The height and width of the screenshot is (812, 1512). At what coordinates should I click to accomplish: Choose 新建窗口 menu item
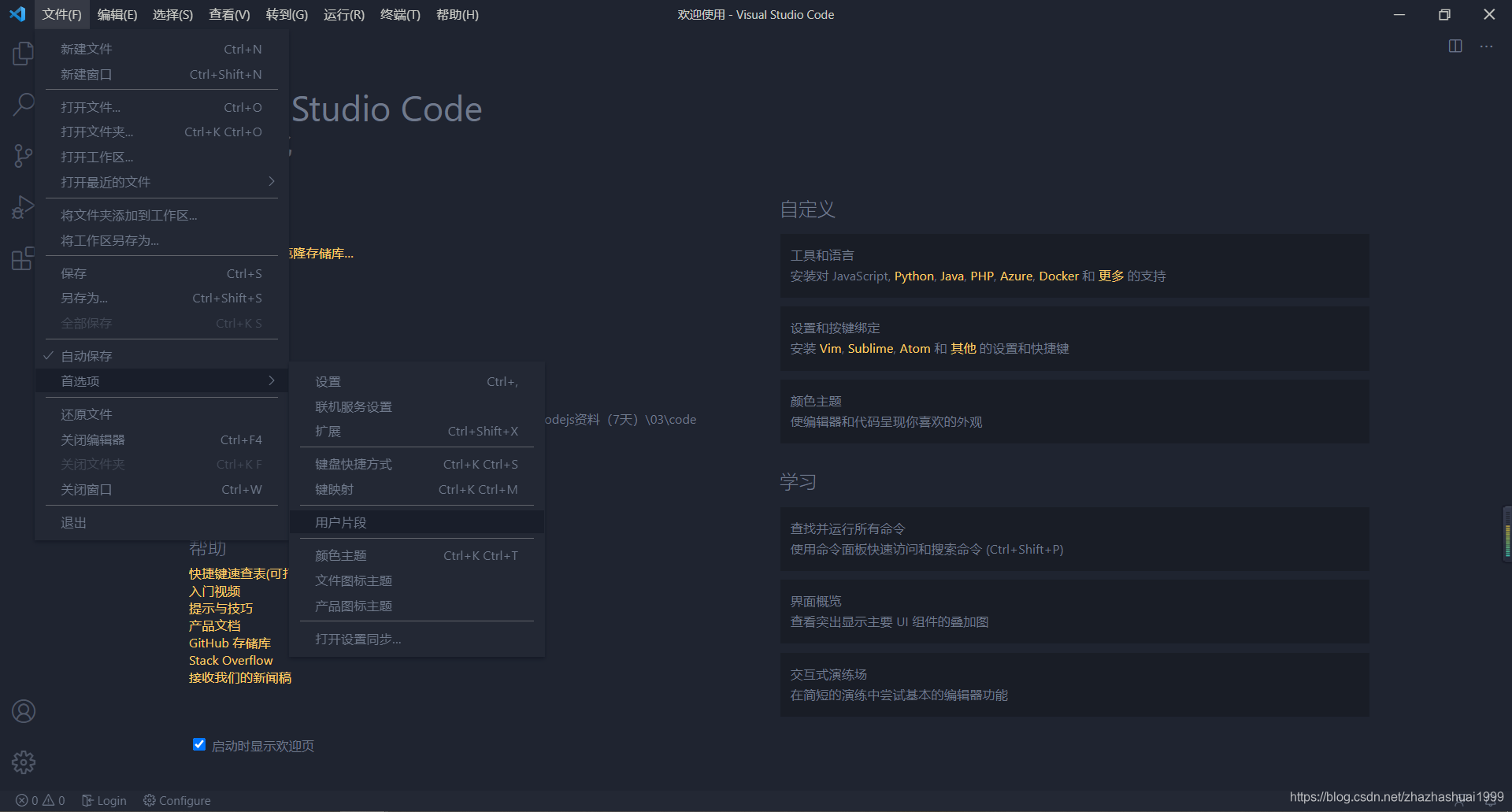click(x=161, y=74)
